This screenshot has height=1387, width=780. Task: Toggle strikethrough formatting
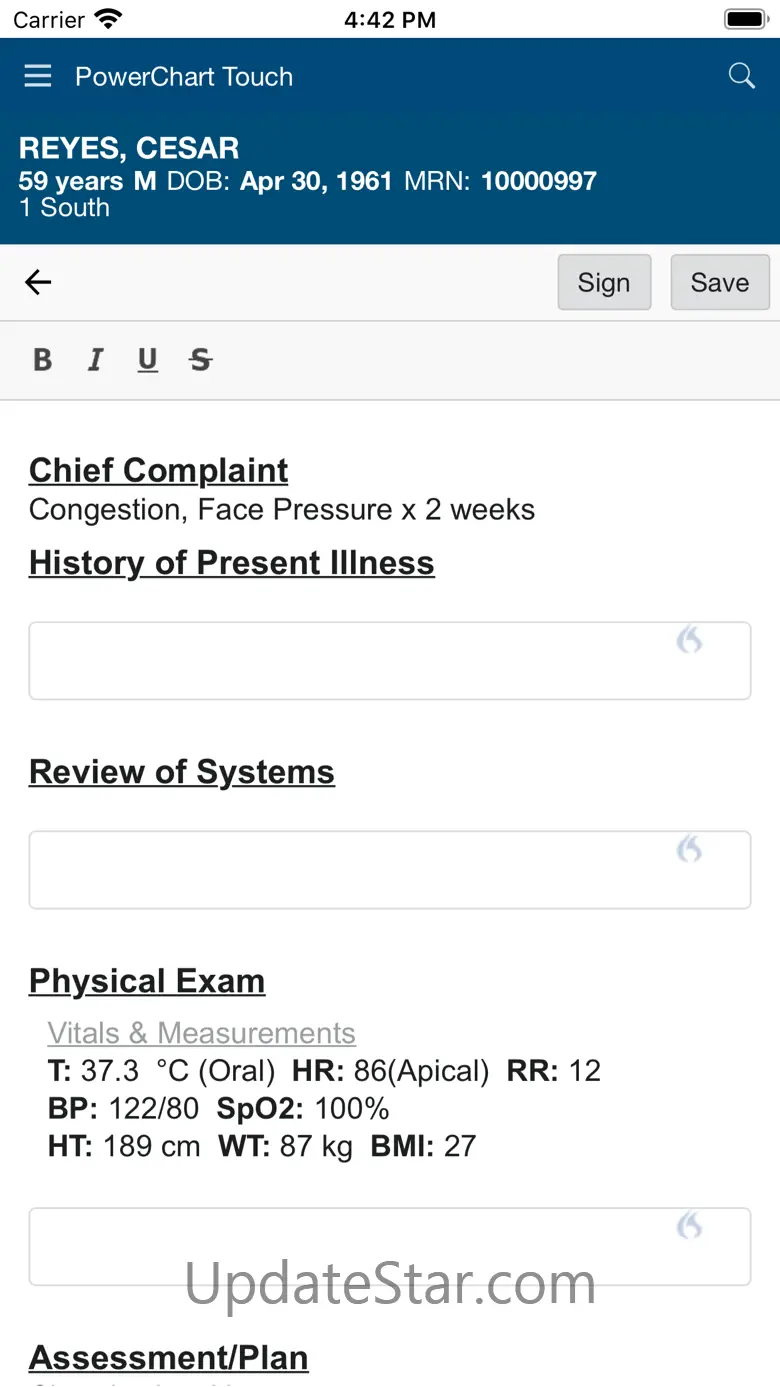(201, 360)
